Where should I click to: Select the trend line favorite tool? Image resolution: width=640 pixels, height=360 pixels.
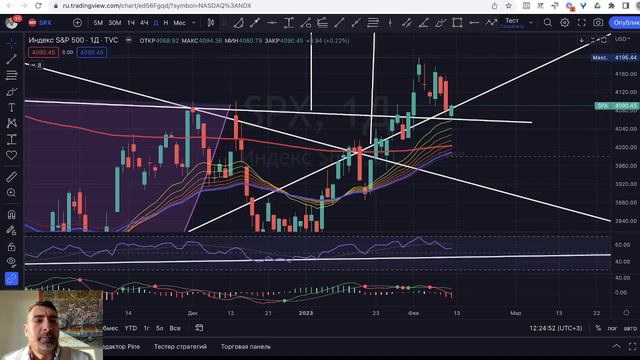255,23
